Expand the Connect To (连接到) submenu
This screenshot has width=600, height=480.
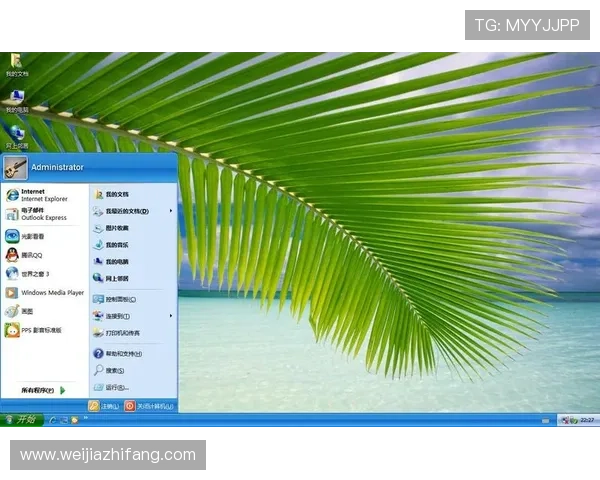(x=120, y=316)
